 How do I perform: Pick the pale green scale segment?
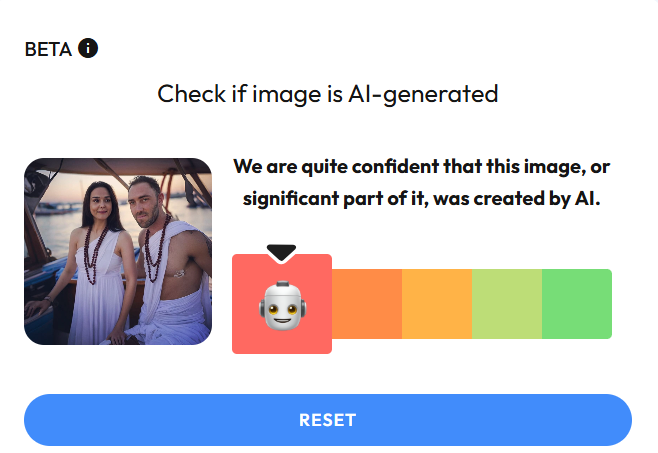coord(506,304)
